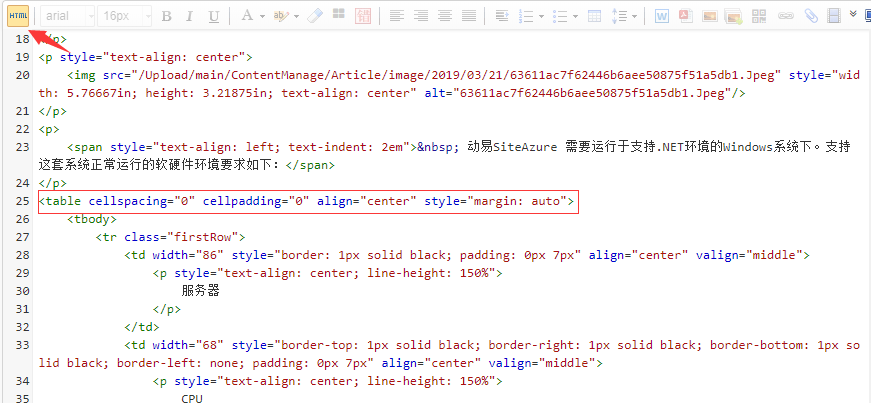Insert a hyperlink with the link icon

(785, 16)
